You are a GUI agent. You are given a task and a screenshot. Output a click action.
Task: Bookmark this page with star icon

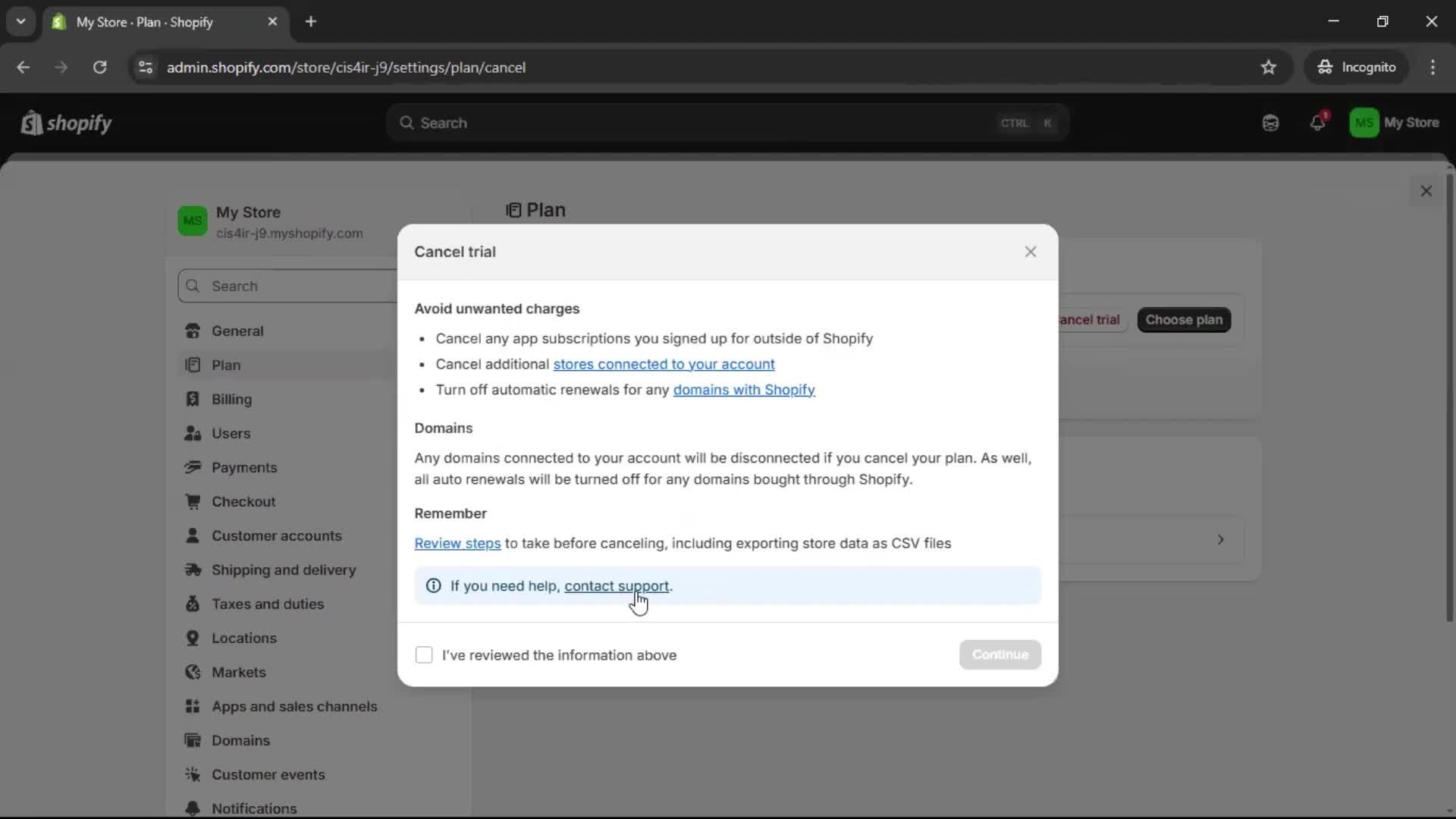tap(1268, 67)
